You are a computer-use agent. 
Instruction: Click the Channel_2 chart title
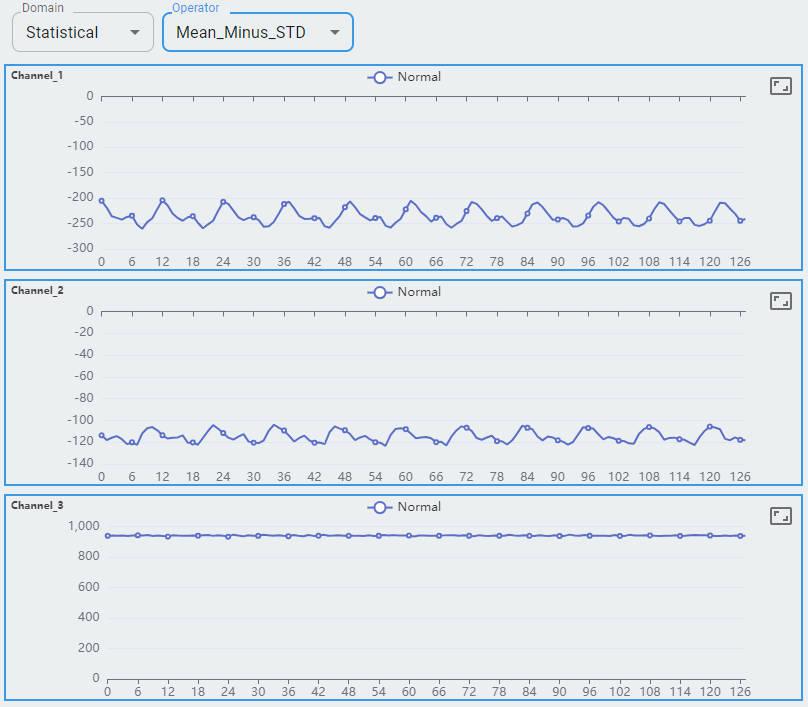point(37,290)
